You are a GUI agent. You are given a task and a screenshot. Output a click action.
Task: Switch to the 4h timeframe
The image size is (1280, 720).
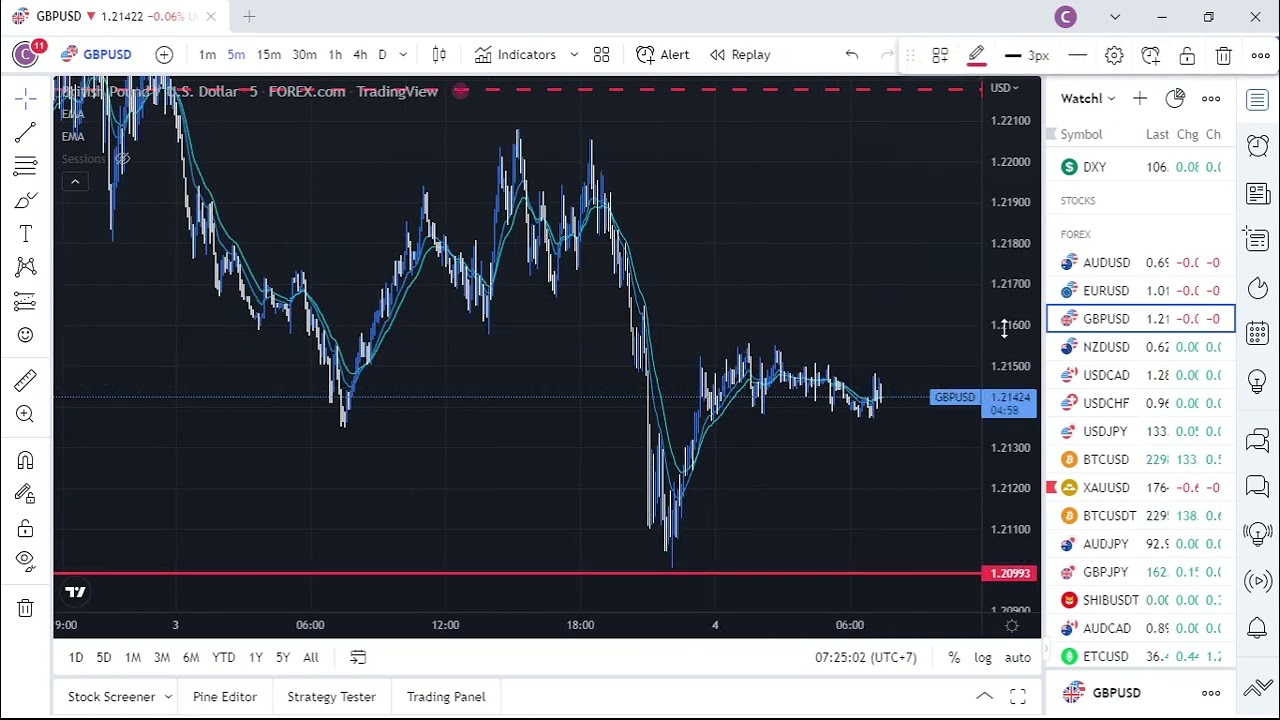(360, 55)
